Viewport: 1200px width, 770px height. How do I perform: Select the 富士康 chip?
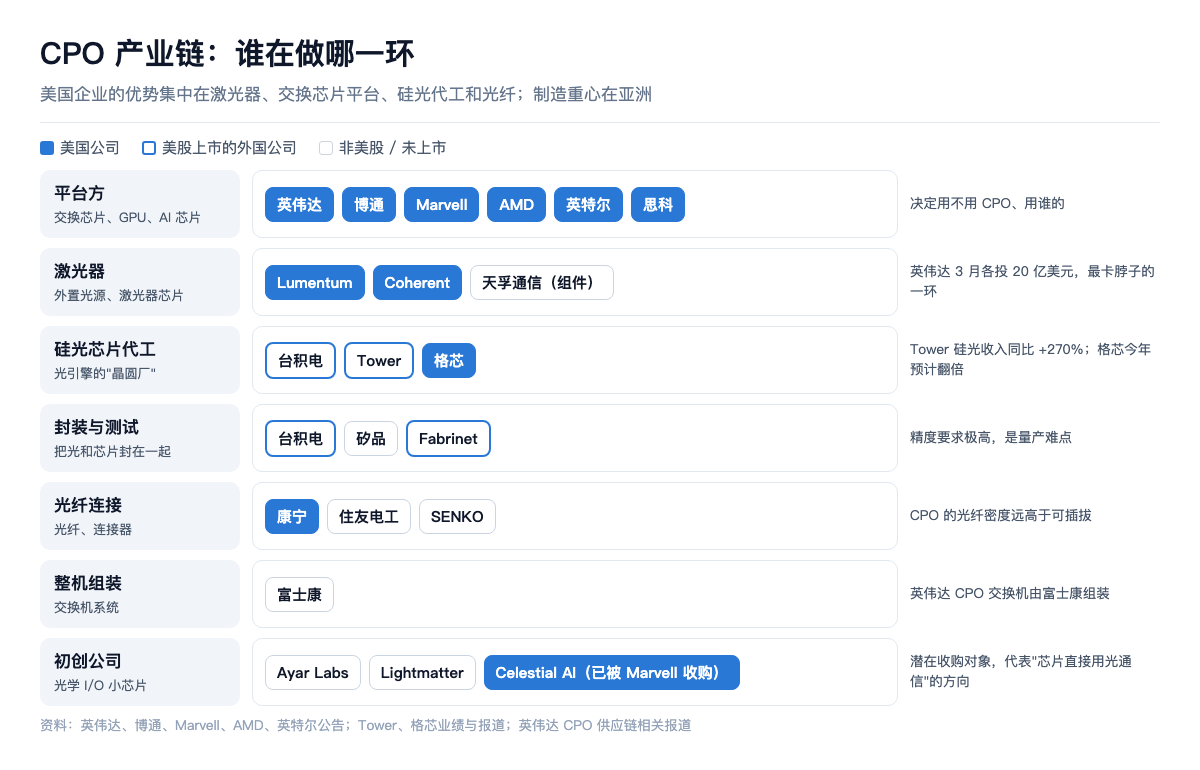coord(299,594)
